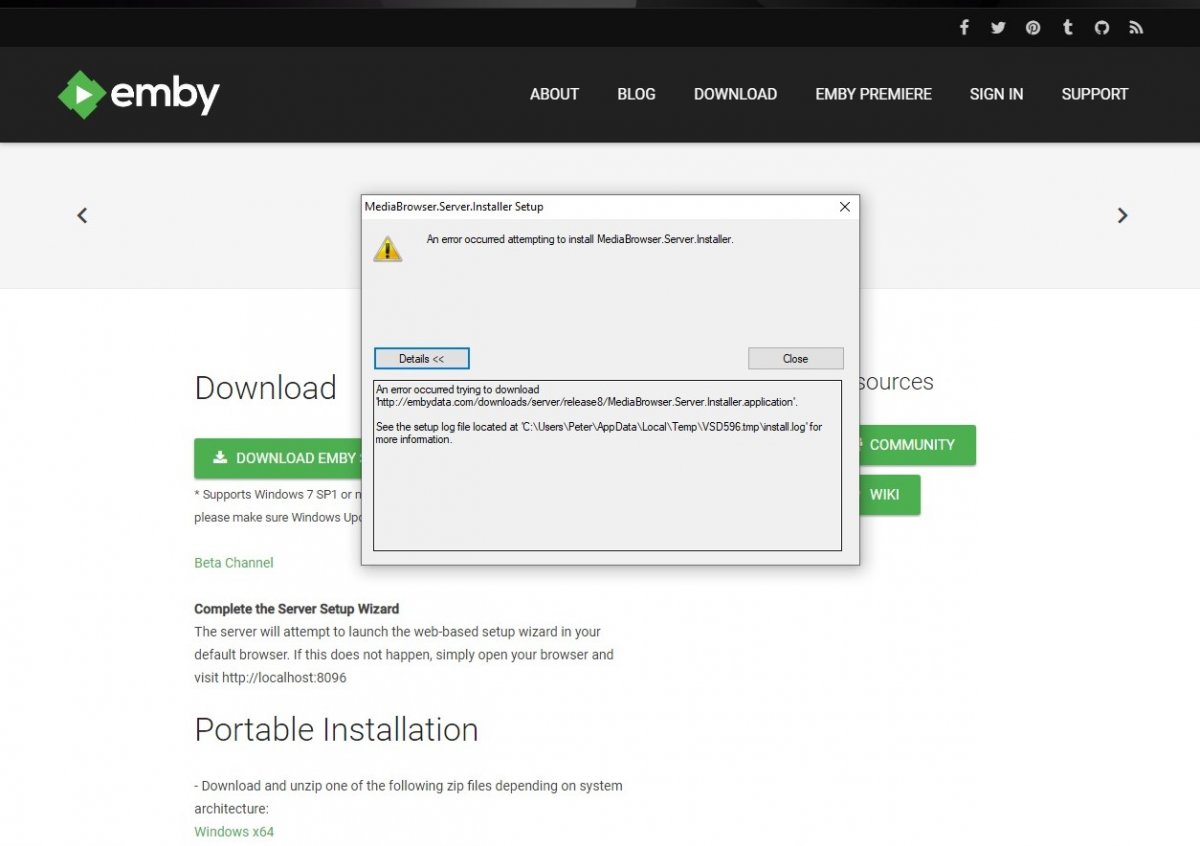Go to next carousel slide arrow
This screenshot has width=1200, height=846.
click(x=1122, y=215)
